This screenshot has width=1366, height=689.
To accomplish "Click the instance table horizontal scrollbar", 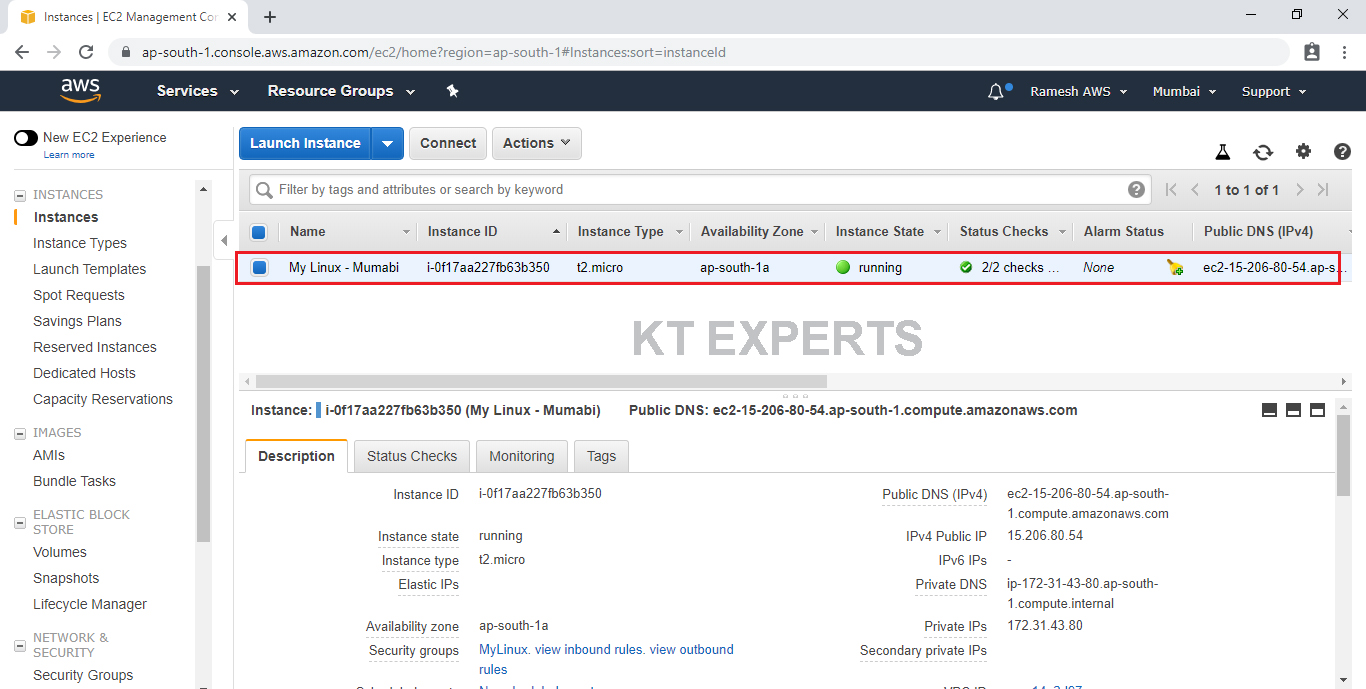I will (x=541, y=381).
